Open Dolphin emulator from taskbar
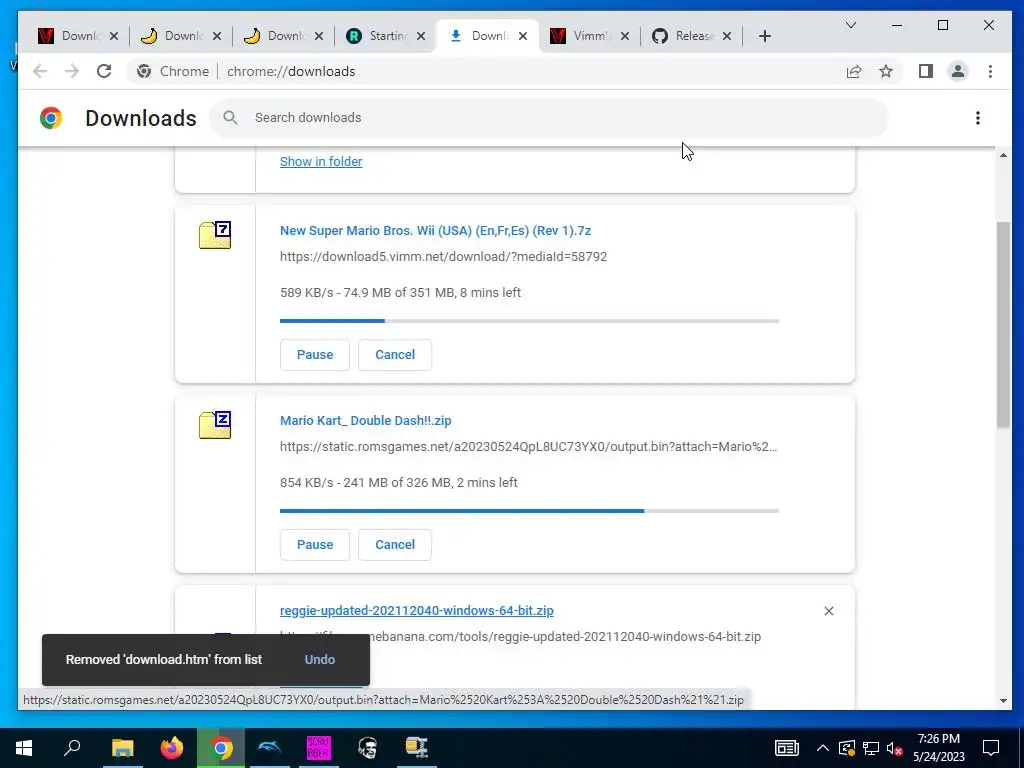Viewport: 1024px width, 768px height. pos(270,748)
